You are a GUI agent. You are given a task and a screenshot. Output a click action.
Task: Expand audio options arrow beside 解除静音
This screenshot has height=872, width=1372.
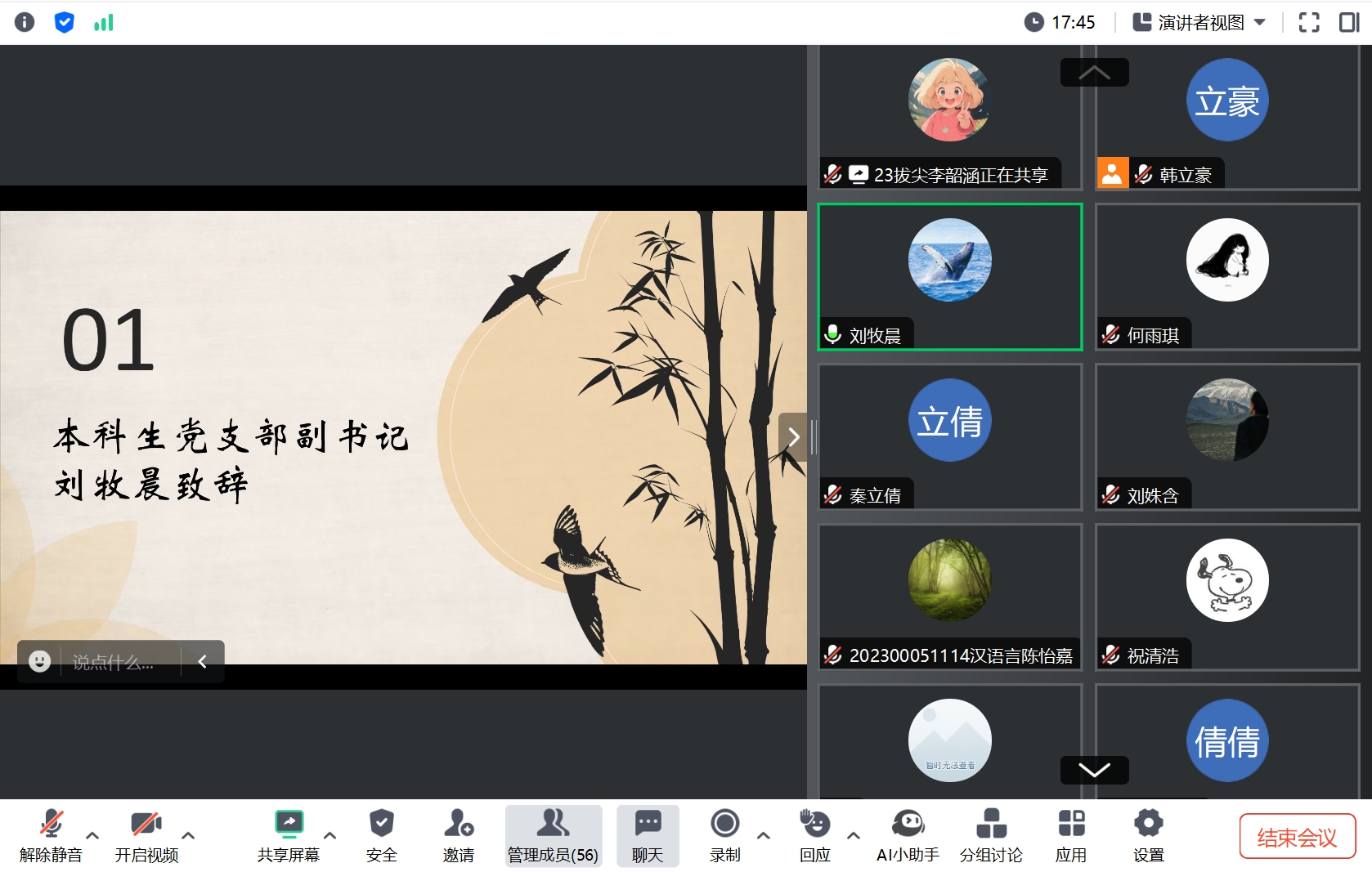pyautogui.click(x=92, y=835)
